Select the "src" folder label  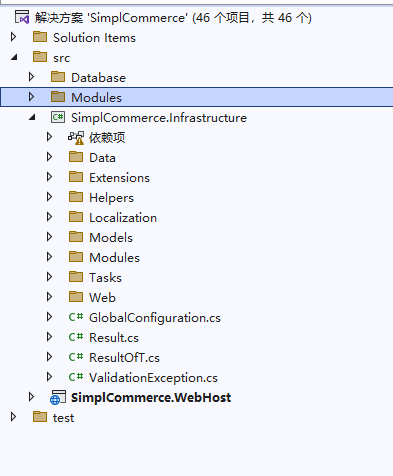(62, 58)
